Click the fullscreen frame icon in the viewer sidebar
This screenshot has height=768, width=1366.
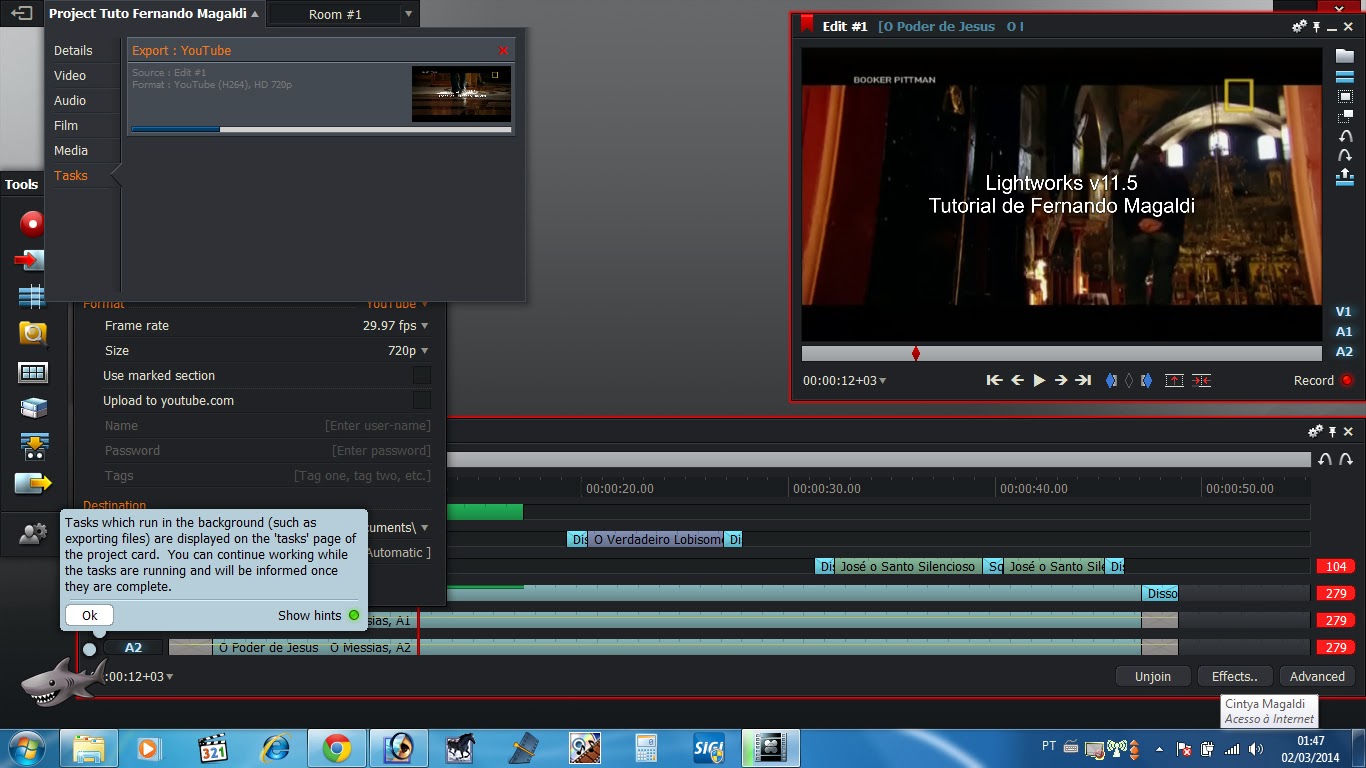click(x=1345, y=97)
